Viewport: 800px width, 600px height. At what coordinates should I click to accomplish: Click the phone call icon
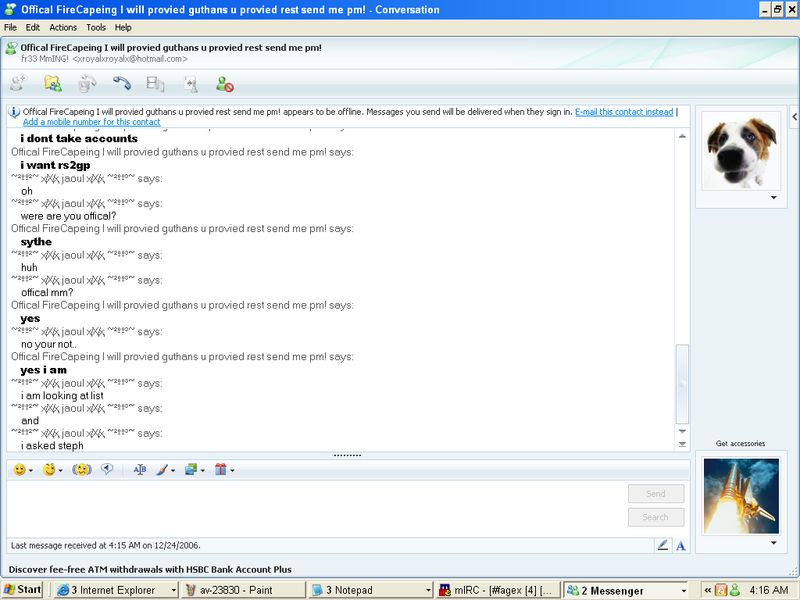121,83
